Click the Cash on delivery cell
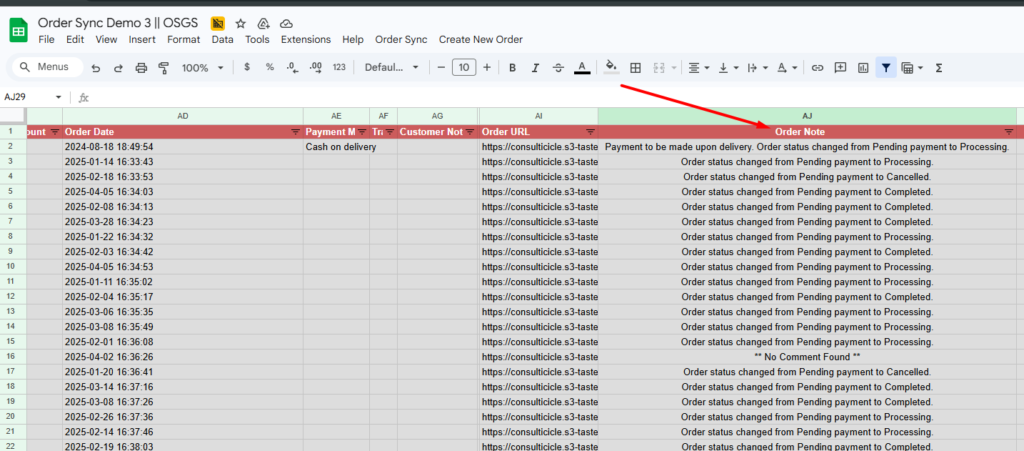 click(336, 147)
